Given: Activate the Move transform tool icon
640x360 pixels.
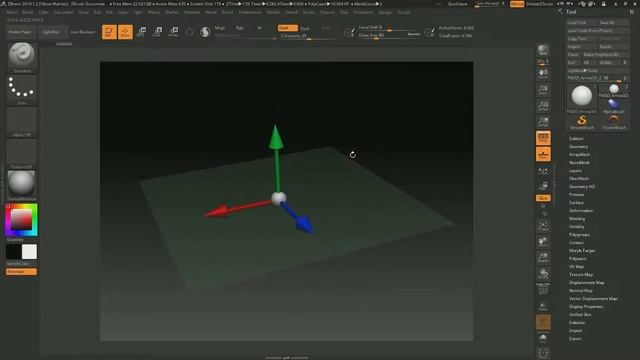Looking at the screenshot, I should click(142, 32).
